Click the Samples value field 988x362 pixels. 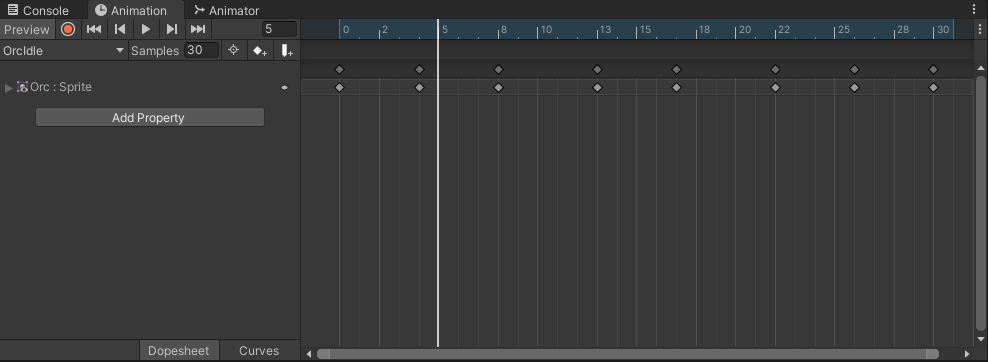[202, 50]
